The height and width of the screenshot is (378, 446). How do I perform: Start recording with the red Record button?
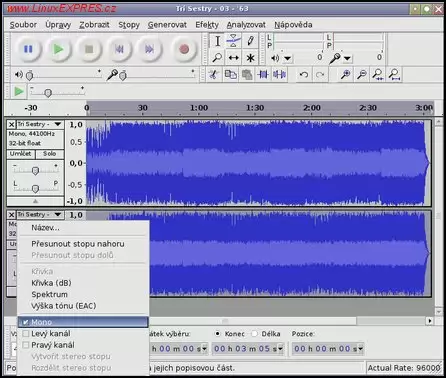pos(184,49)
